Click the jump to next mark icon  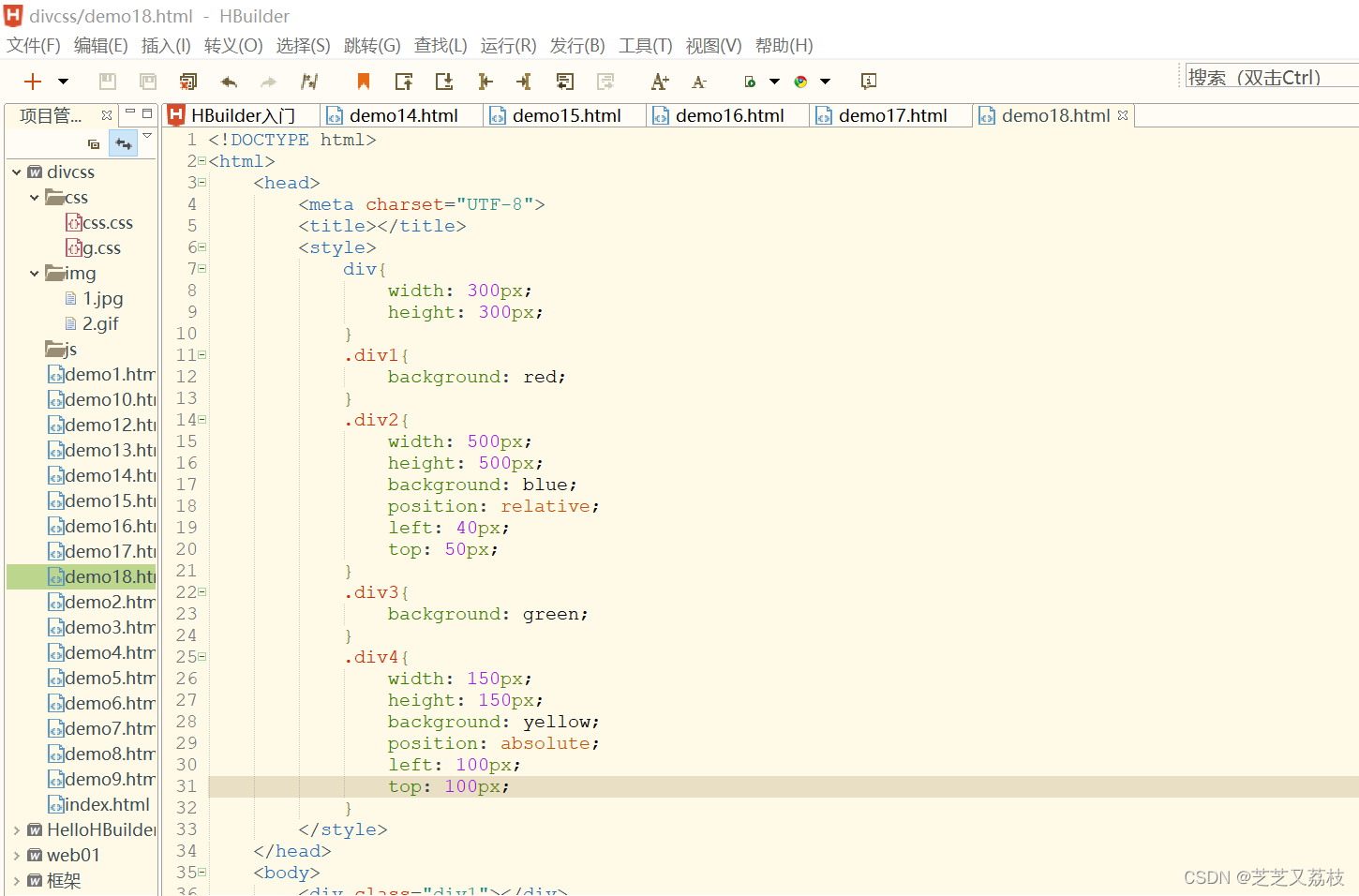(x=444, y=82)
